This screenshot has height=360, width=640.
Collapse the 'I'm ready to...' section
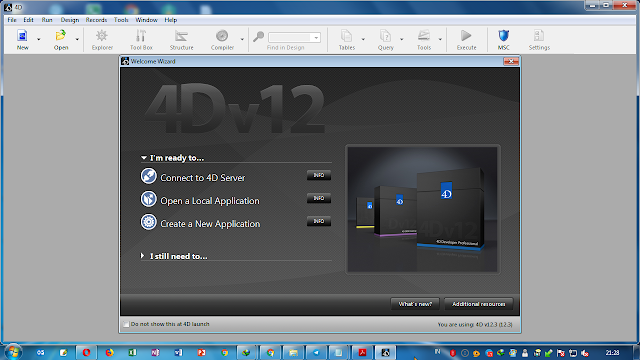point(144,158)
